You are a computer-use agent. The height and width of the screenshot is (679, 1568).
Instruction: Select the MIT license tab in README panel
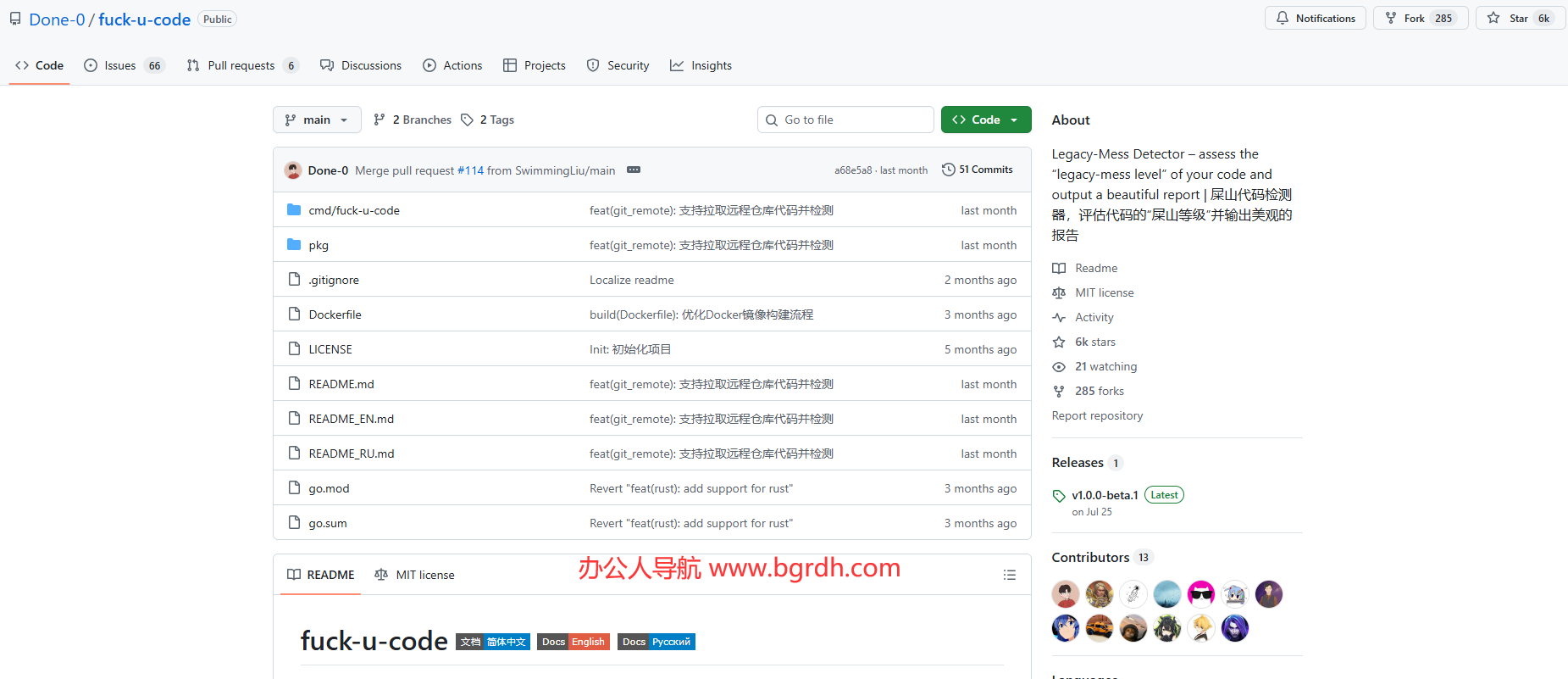[414, 575]
